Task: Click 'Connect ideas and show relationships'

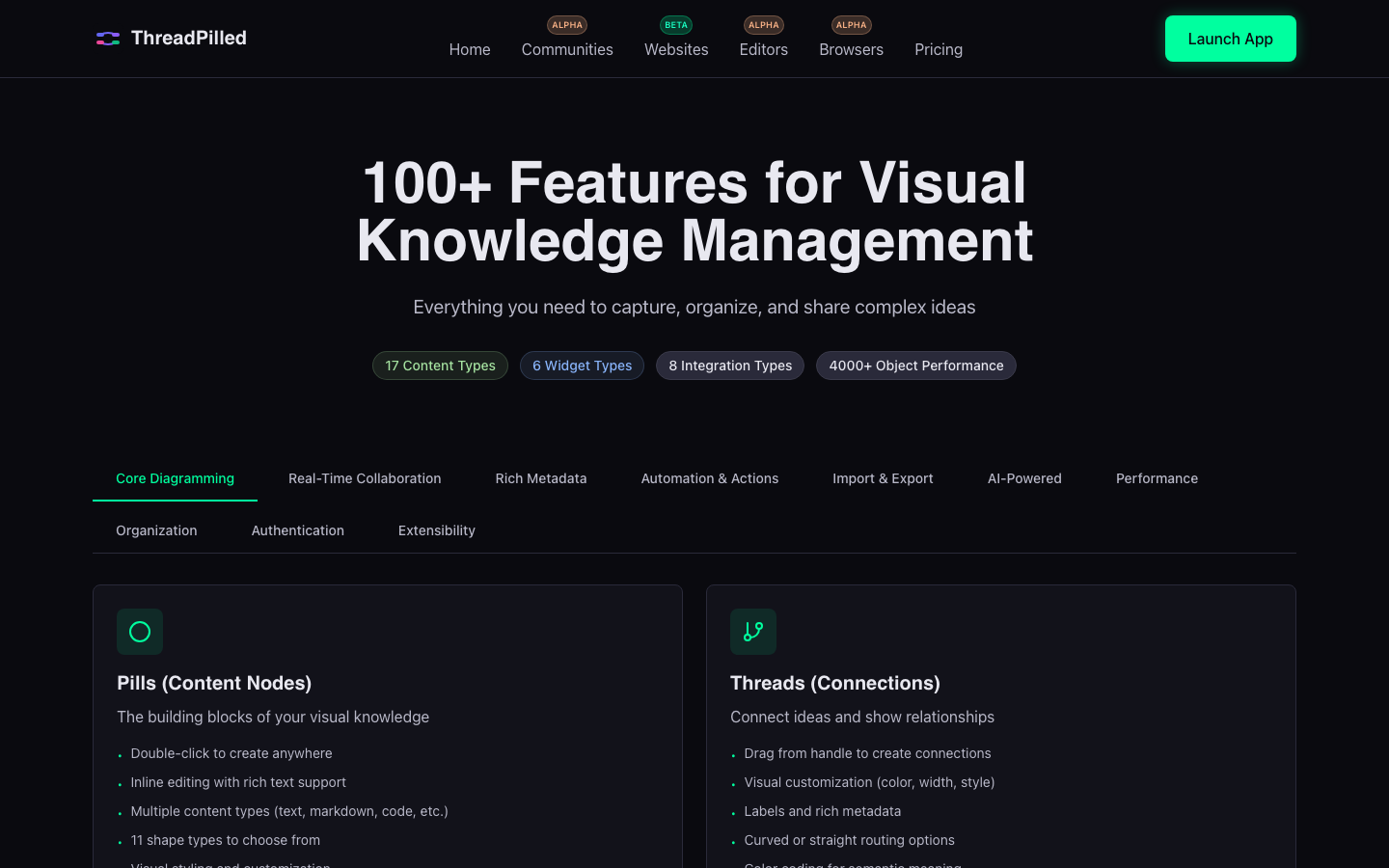Action: [x=862, y=717]
